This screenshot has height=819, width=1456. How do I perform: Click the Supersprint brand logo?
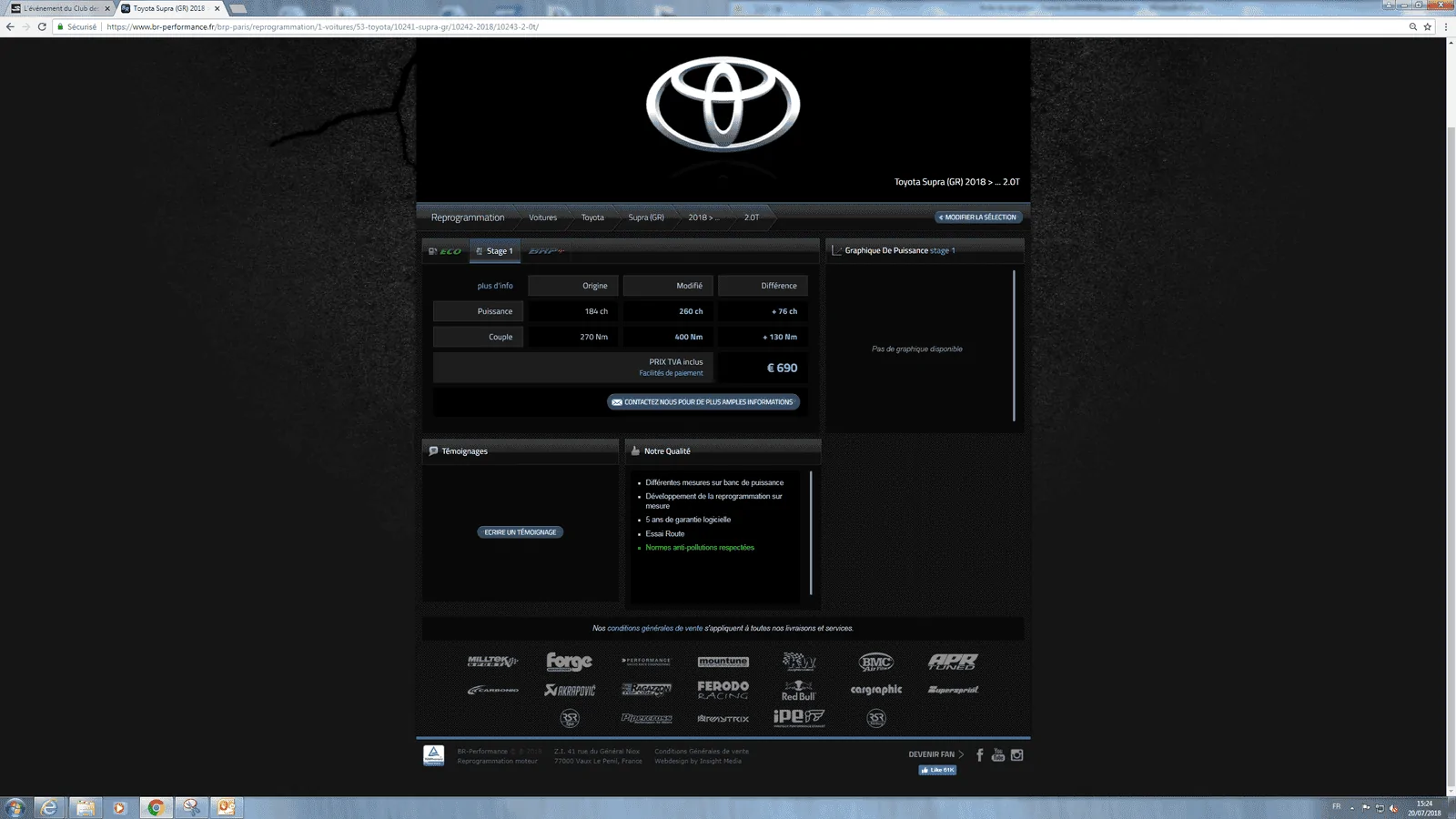coord(953,690)
